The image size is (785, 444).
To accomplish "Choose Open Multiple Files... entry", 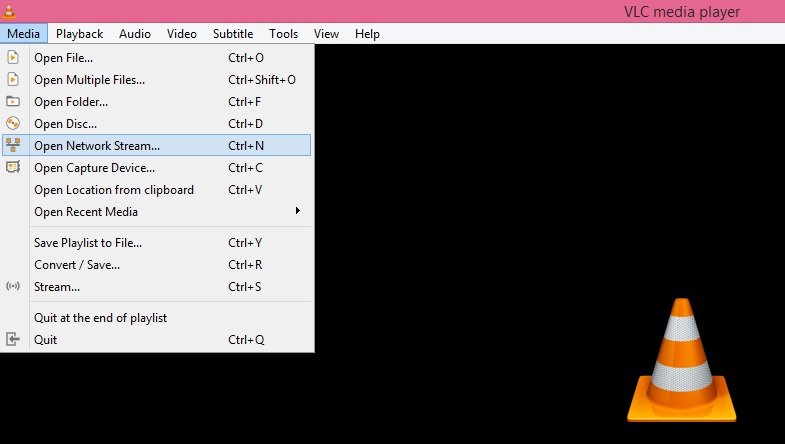I will click(157, 80).
